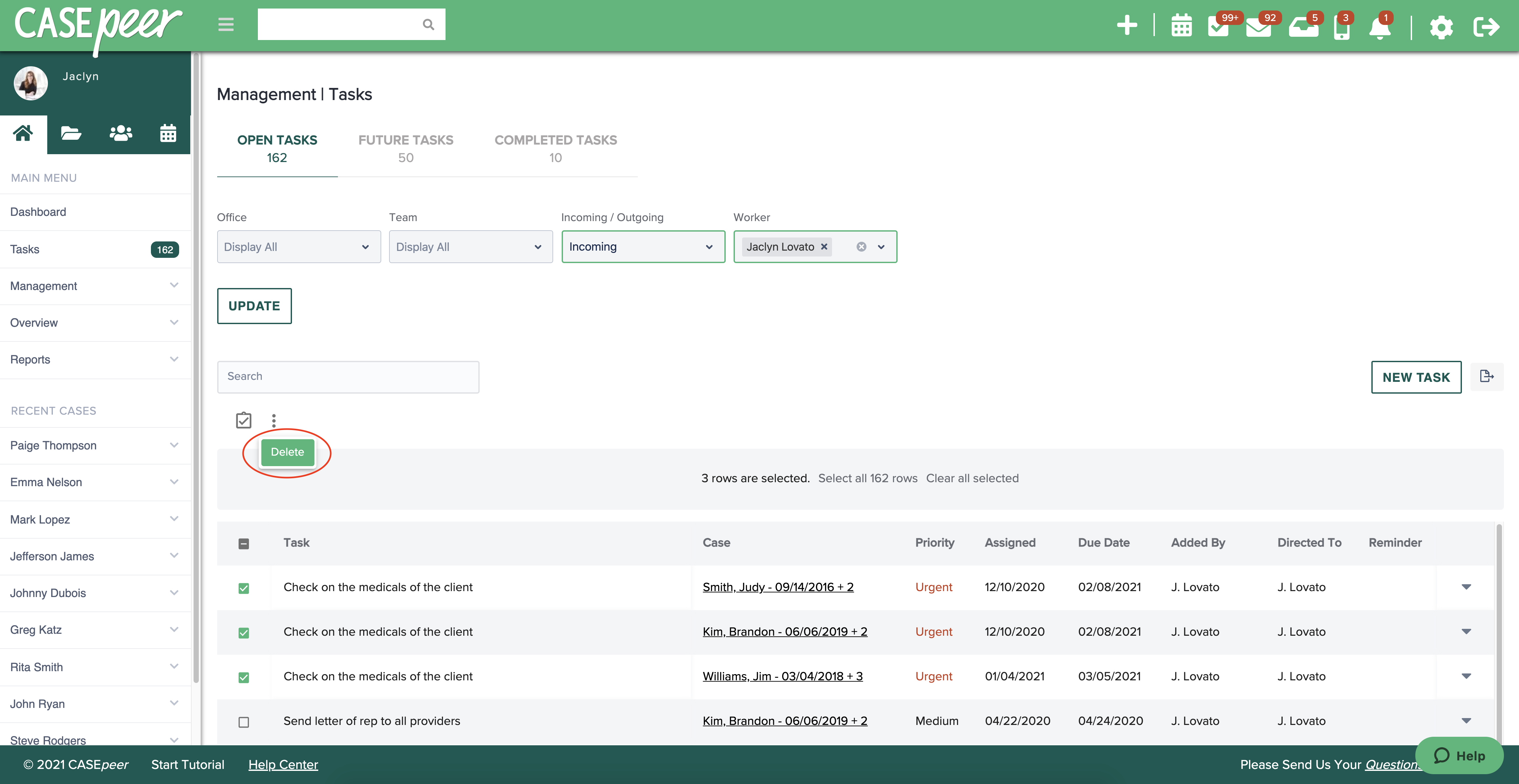Viewport: 1519px width, 784px height.
Task: Open mail icon with 92 notifications
Action: (1259, 27)
